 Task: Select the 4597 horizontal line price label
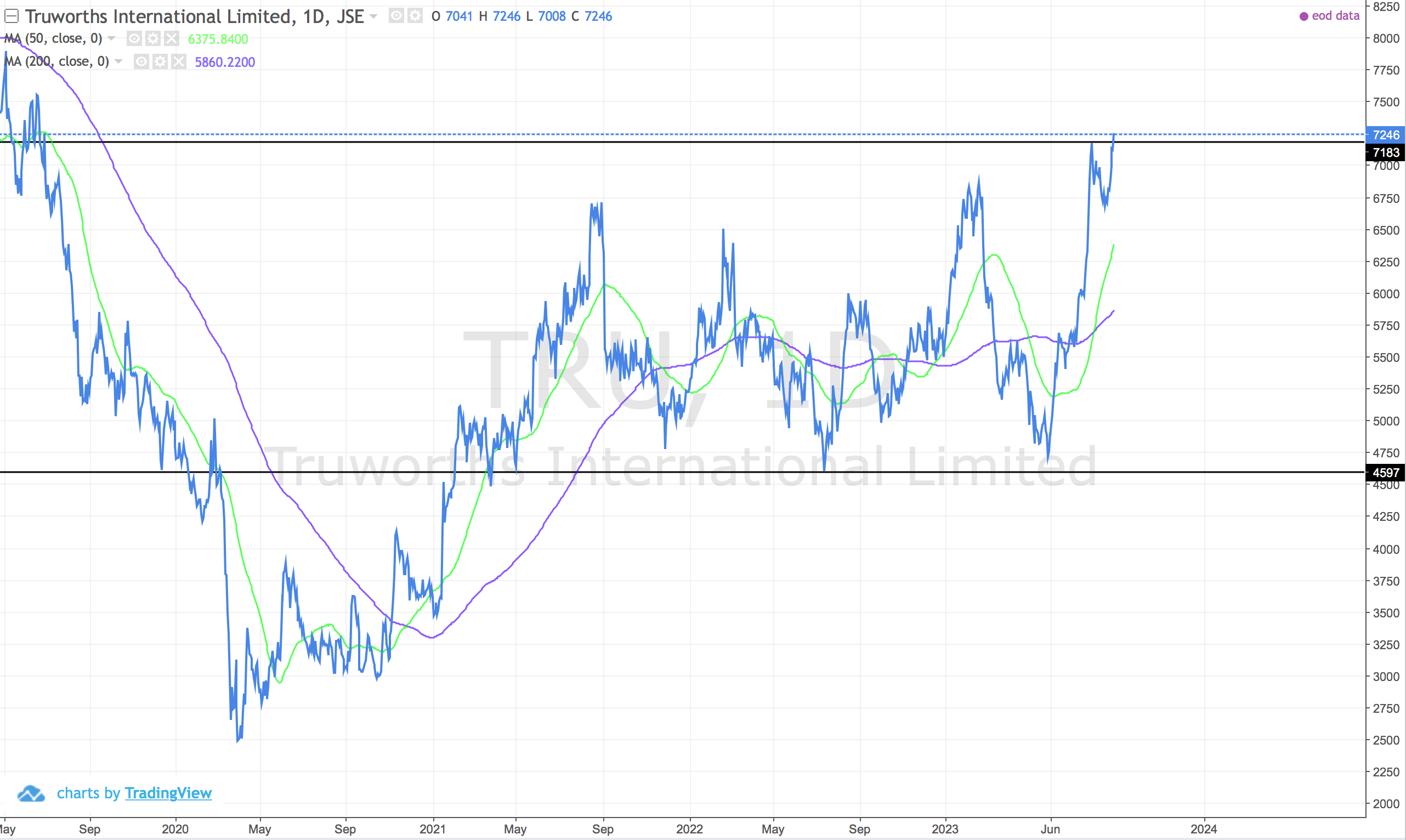click(x=1386, y=473)
